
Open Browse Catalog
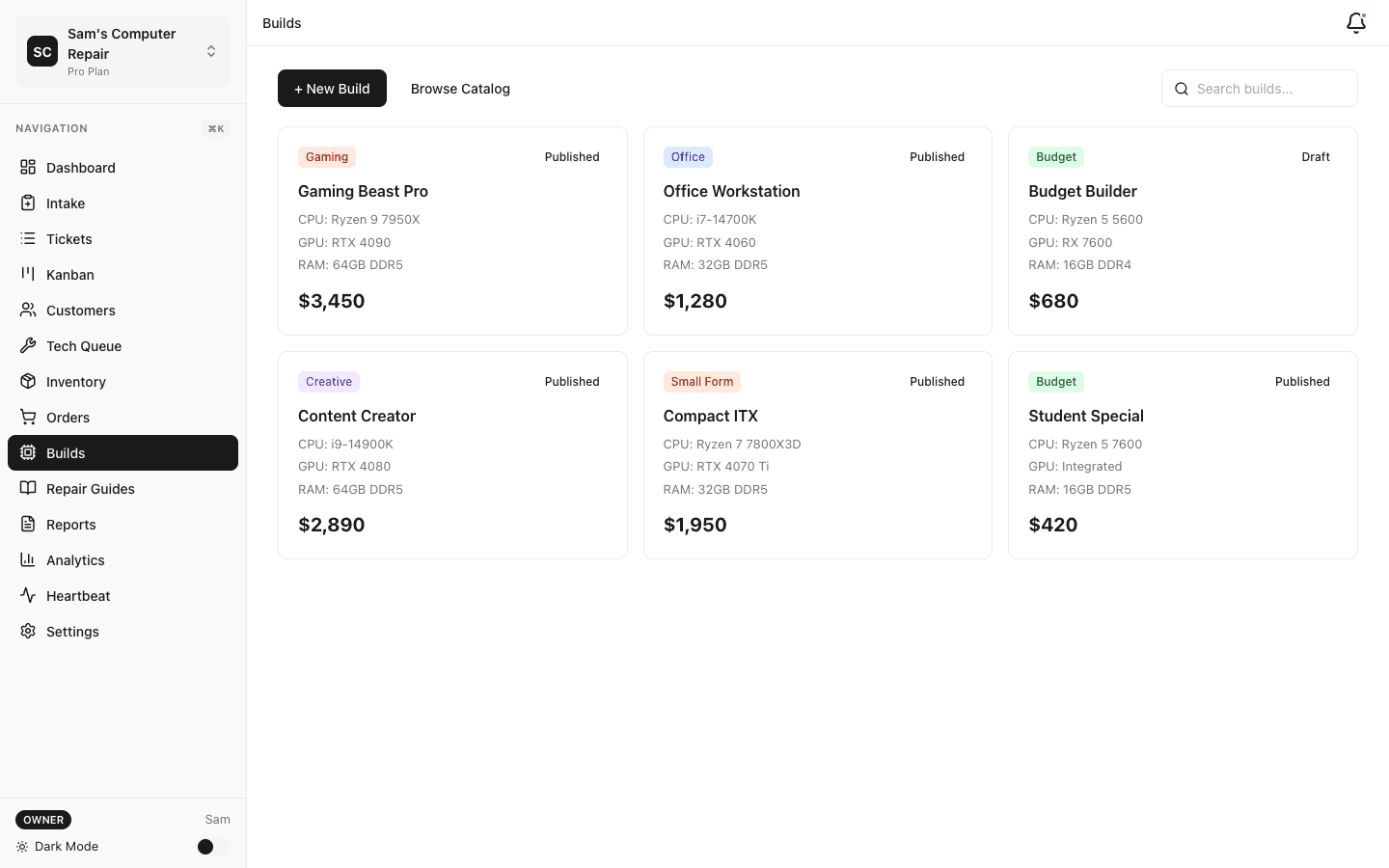click(x=460, y=88)
